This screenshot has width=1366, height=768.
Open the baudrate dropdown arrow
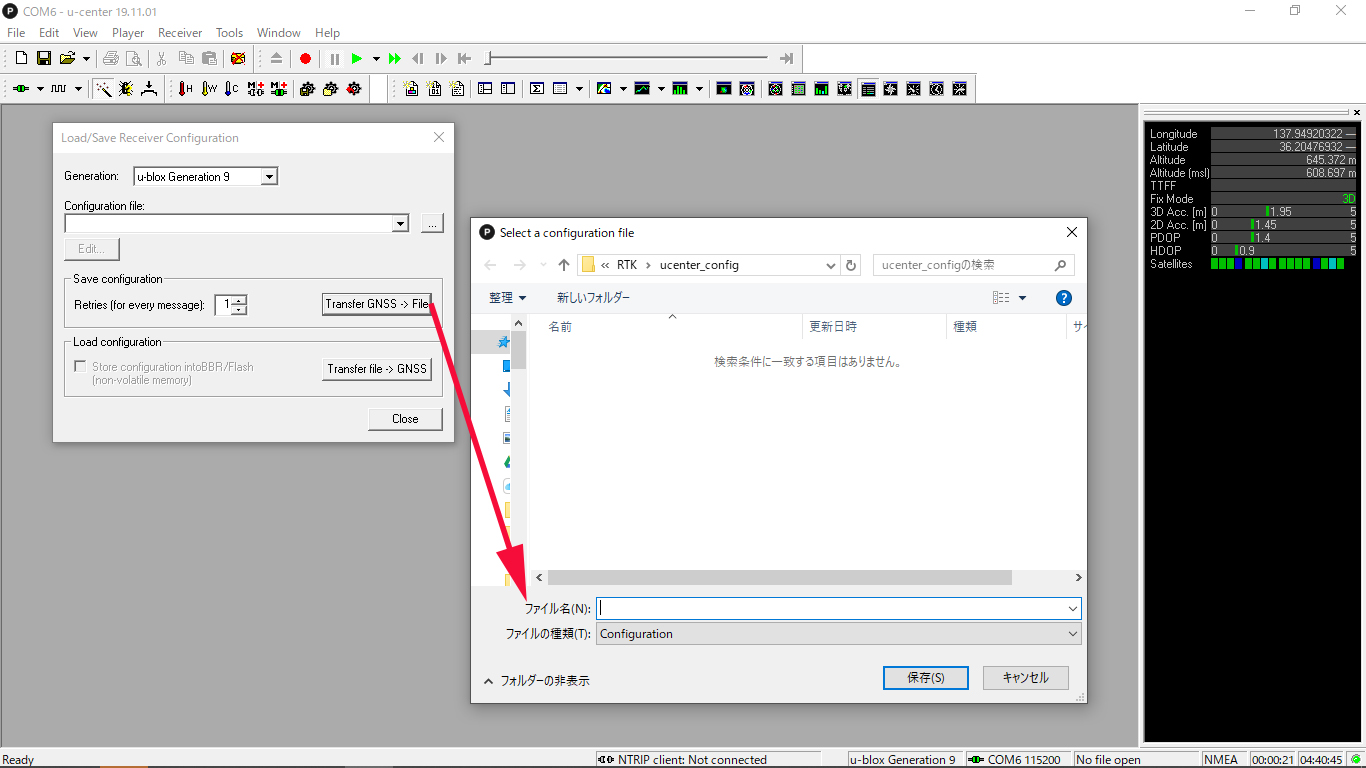point(79,89)
